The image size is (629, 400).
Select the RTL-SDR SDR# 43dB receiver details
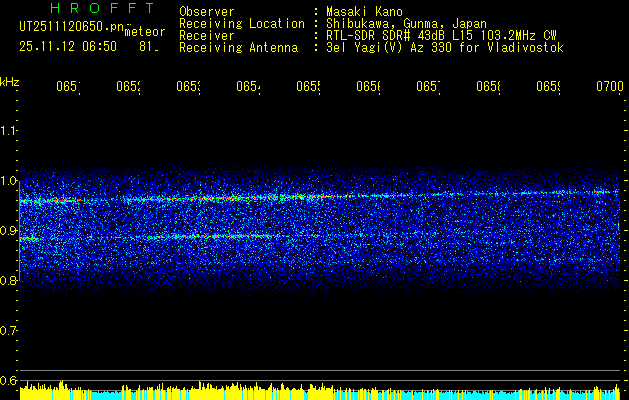[441, 36]
